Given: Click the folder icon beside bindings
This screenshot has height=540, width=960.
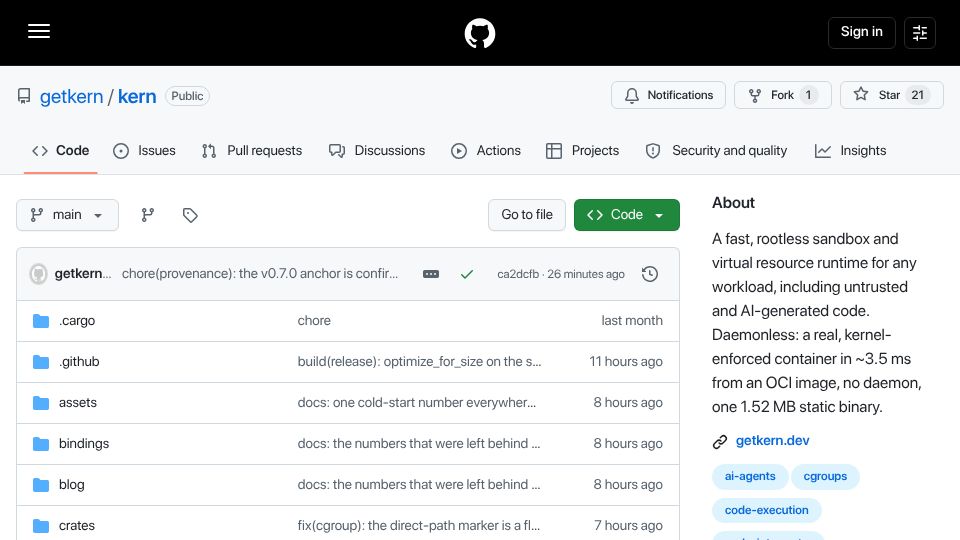Looking at the screenshot, I should tap(41, 444).
